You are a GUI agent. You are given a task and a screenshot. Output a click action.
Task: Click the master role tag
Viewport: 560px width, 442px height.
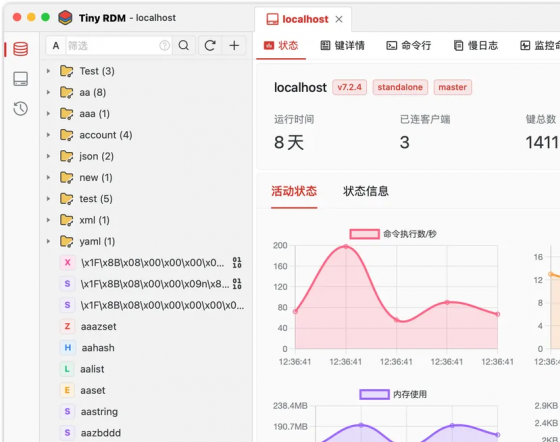(x=452, y=87)
